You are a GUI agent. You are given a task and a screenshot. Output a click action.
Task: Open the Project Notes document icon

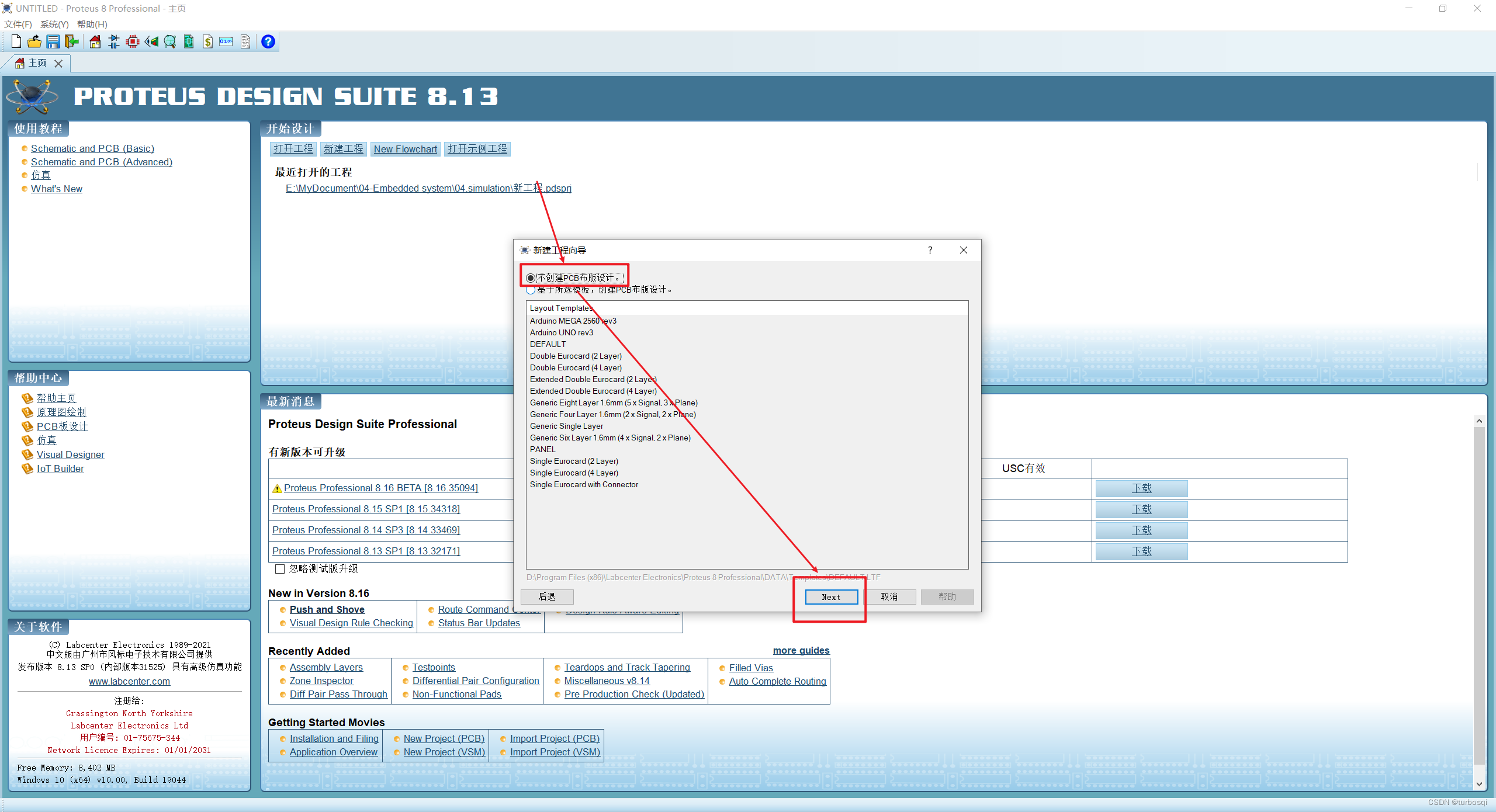pyautogui.click(x=245, y=41)
